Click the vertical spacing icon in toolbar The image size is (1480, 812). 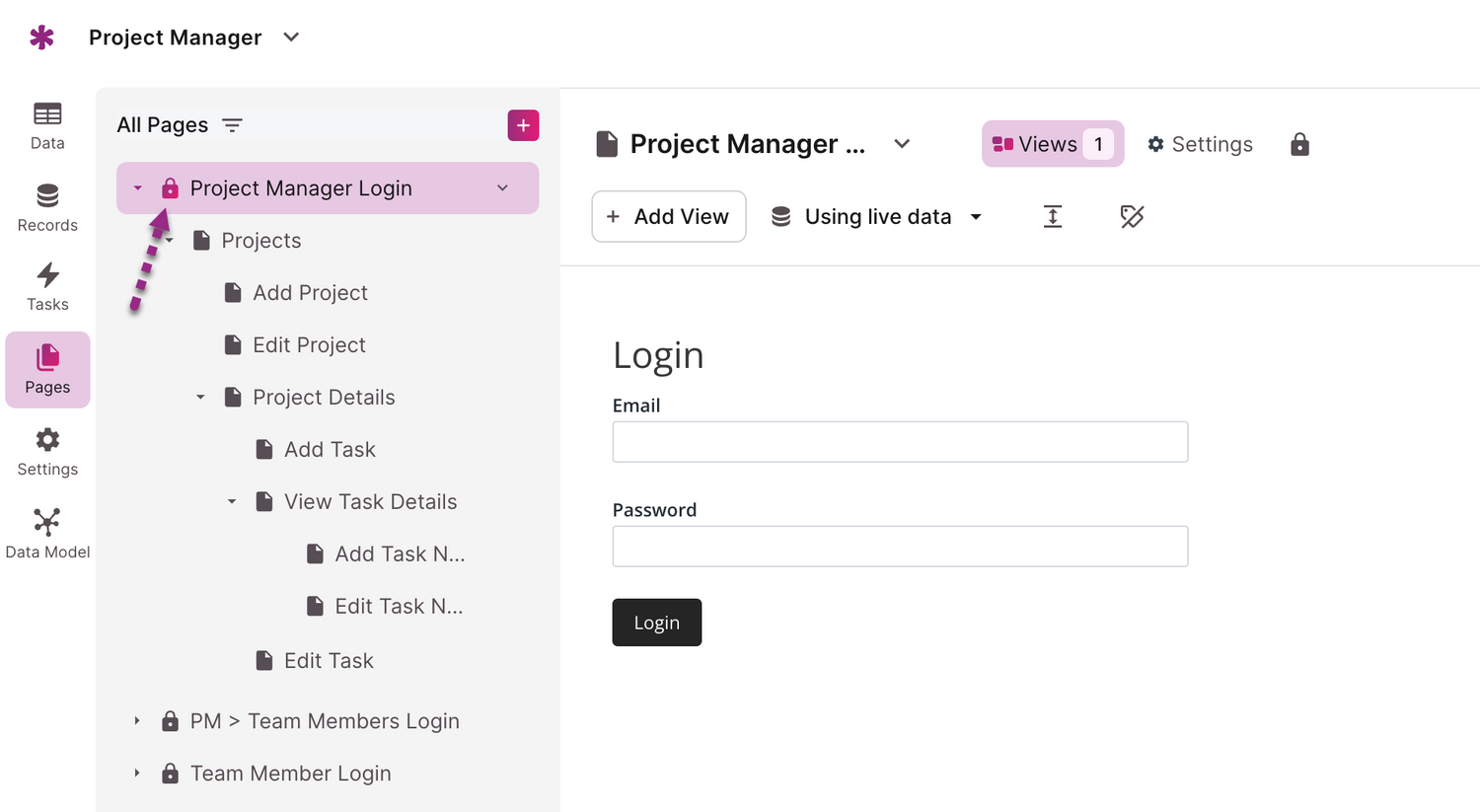pyautogui.click(x=1053, y=217)
